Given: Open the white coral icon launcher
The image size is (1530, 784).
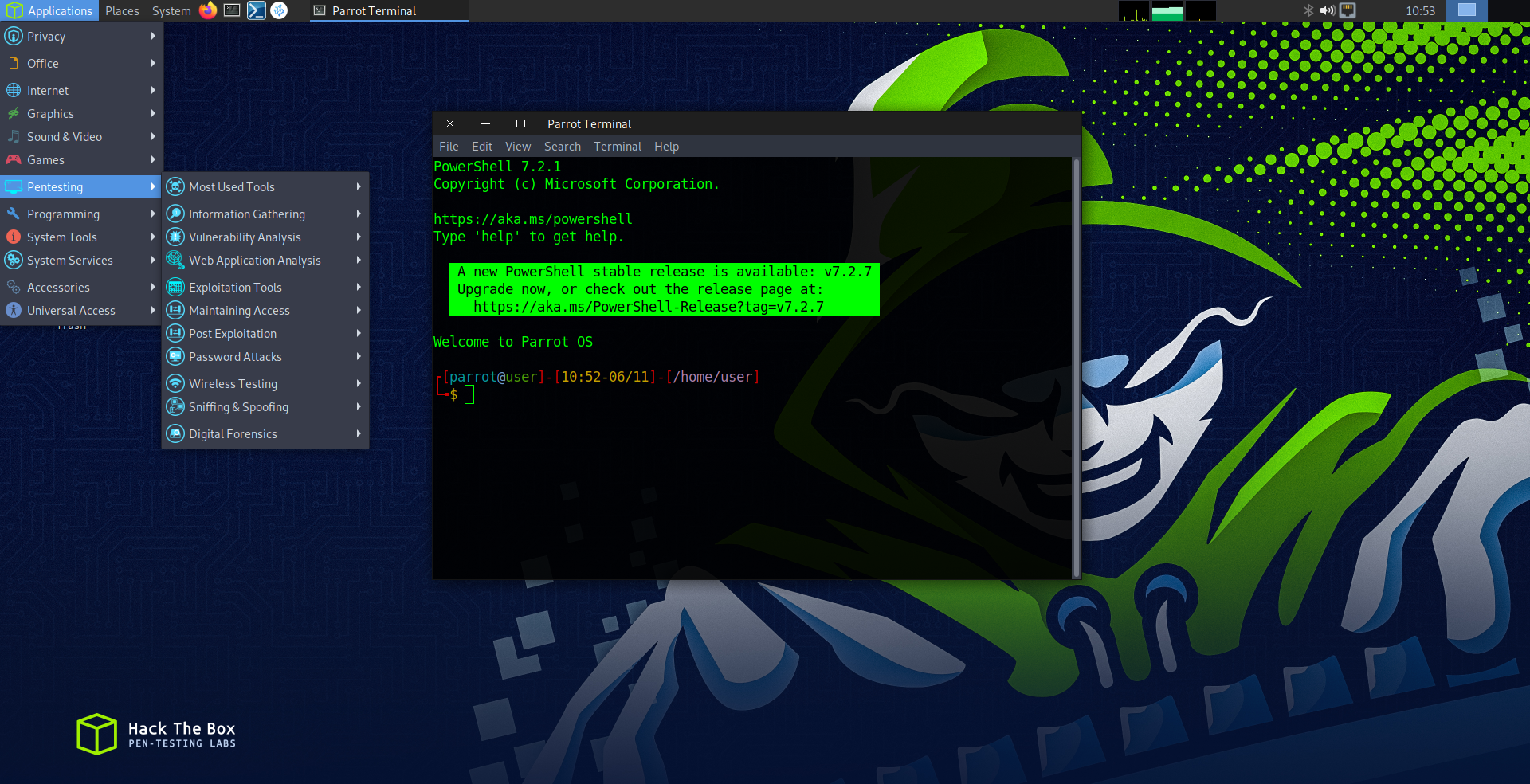Looking at the screenshot, I should coord(279,10).
